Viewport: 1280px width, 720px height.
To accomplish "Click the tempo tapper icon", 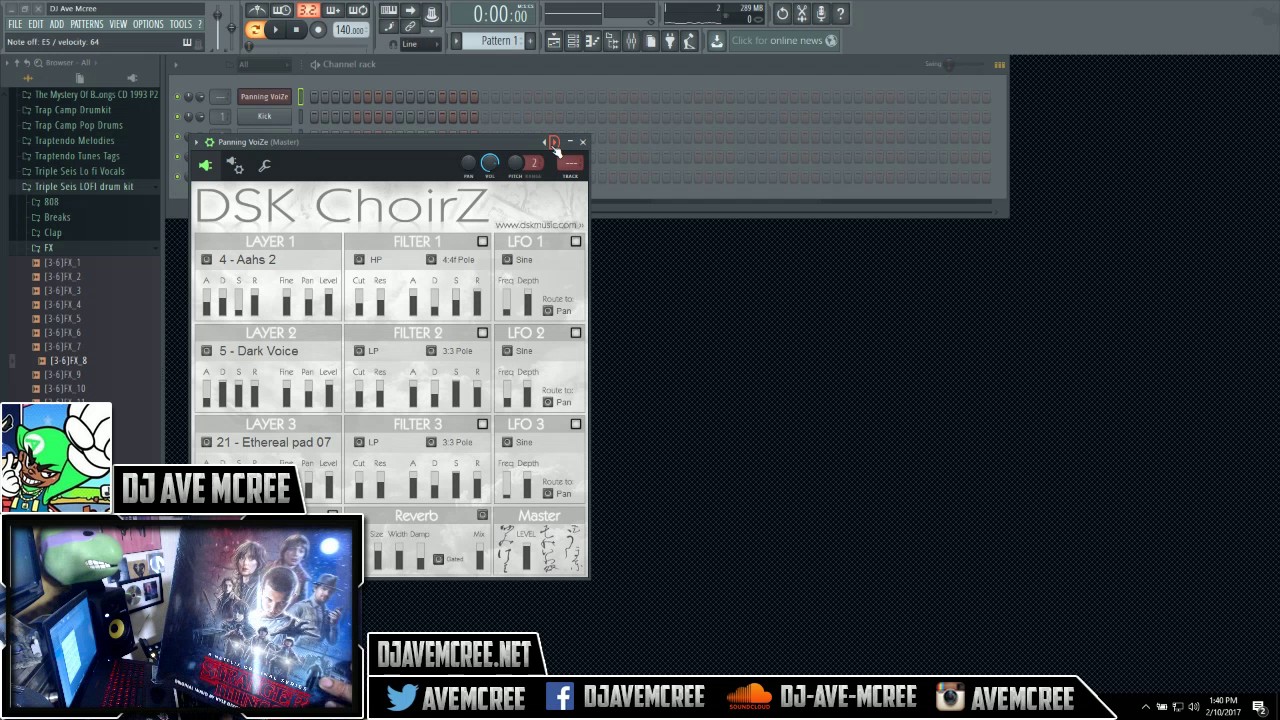I will [689, 41].
